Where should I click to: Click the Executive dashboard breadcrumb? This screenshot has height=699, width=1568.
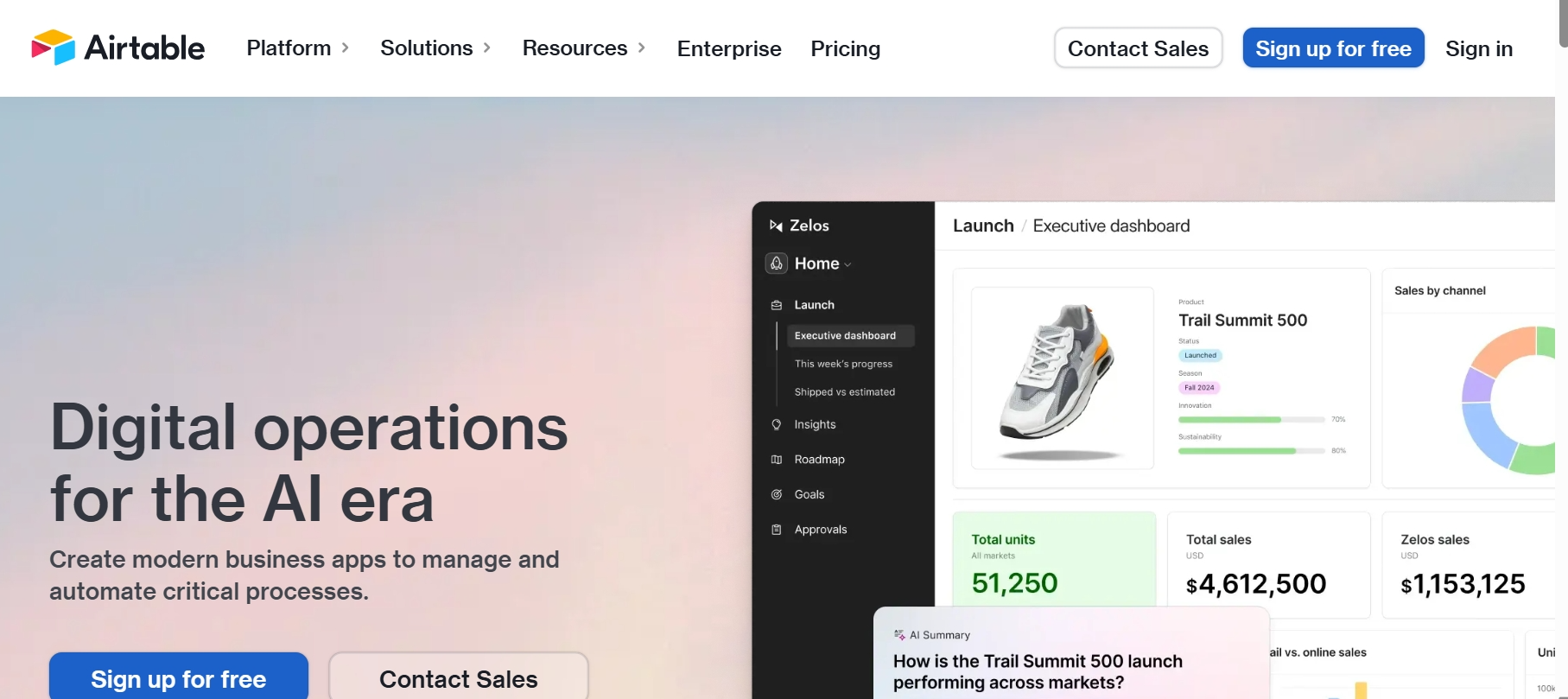[x=1111, y=226]
